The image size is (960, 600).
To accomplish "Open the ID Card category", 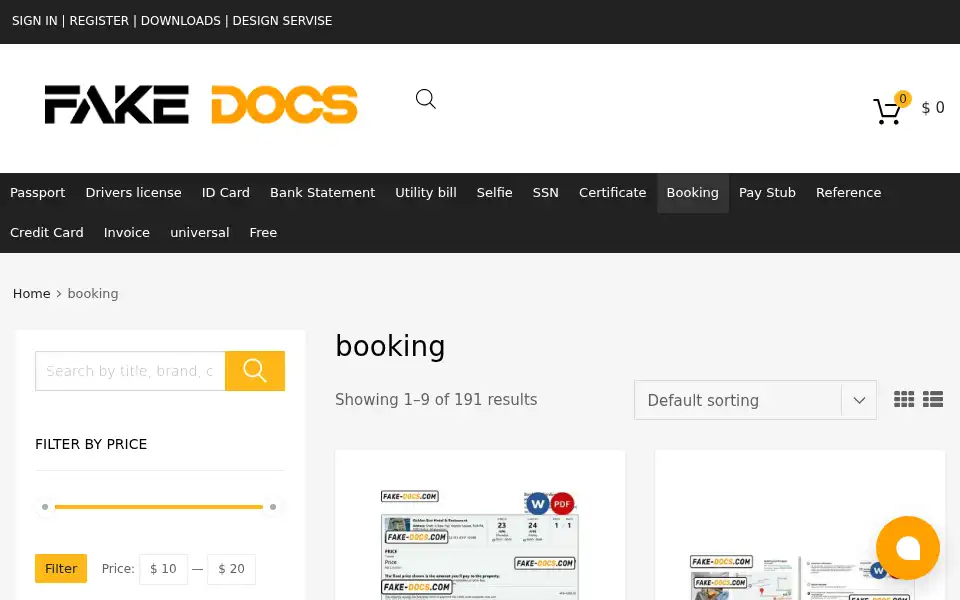I will [x=226, y=192].
